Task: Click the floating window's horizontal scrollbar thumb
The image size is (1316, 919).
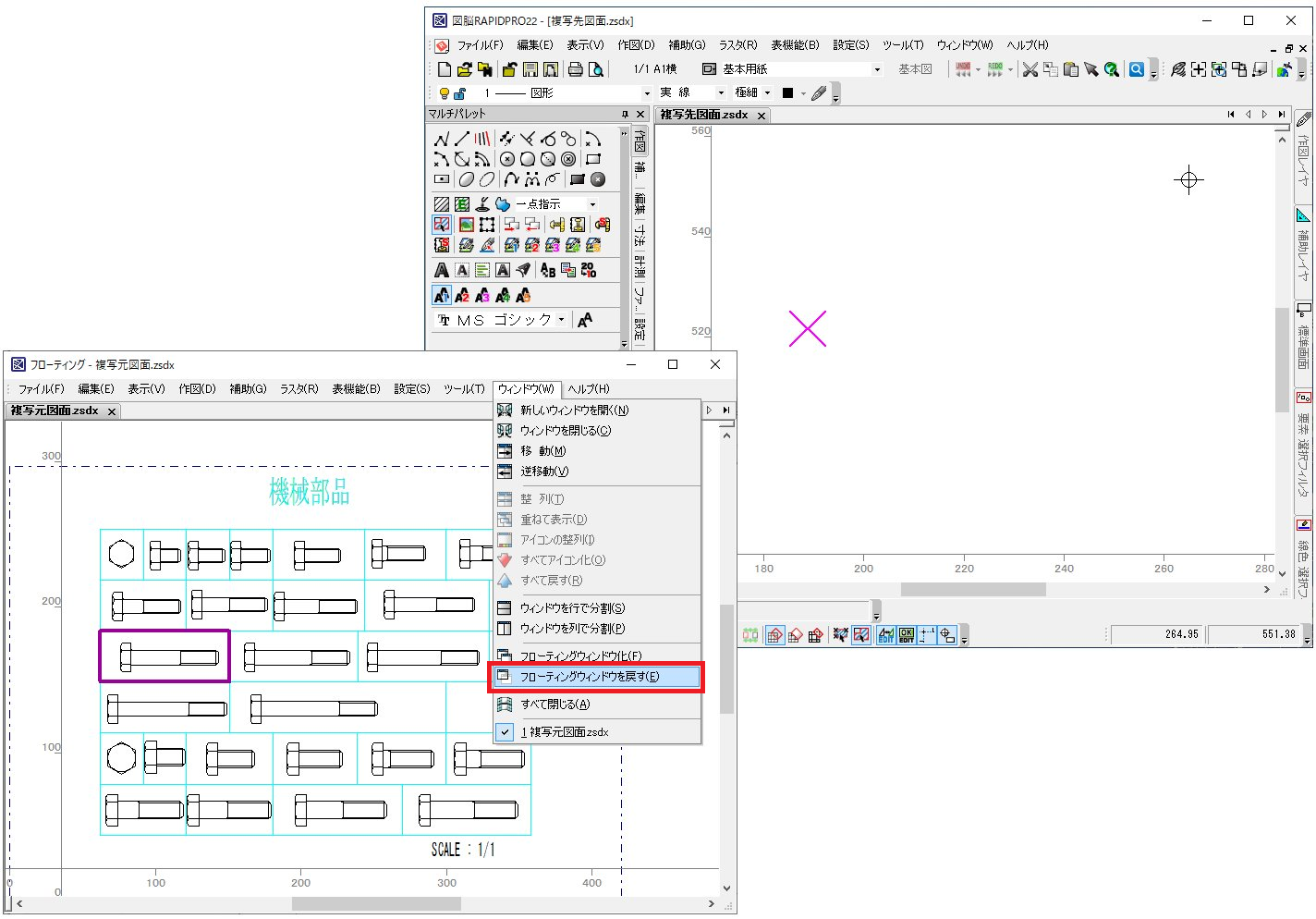Action: pyautogui.click(x=375, y=903)
